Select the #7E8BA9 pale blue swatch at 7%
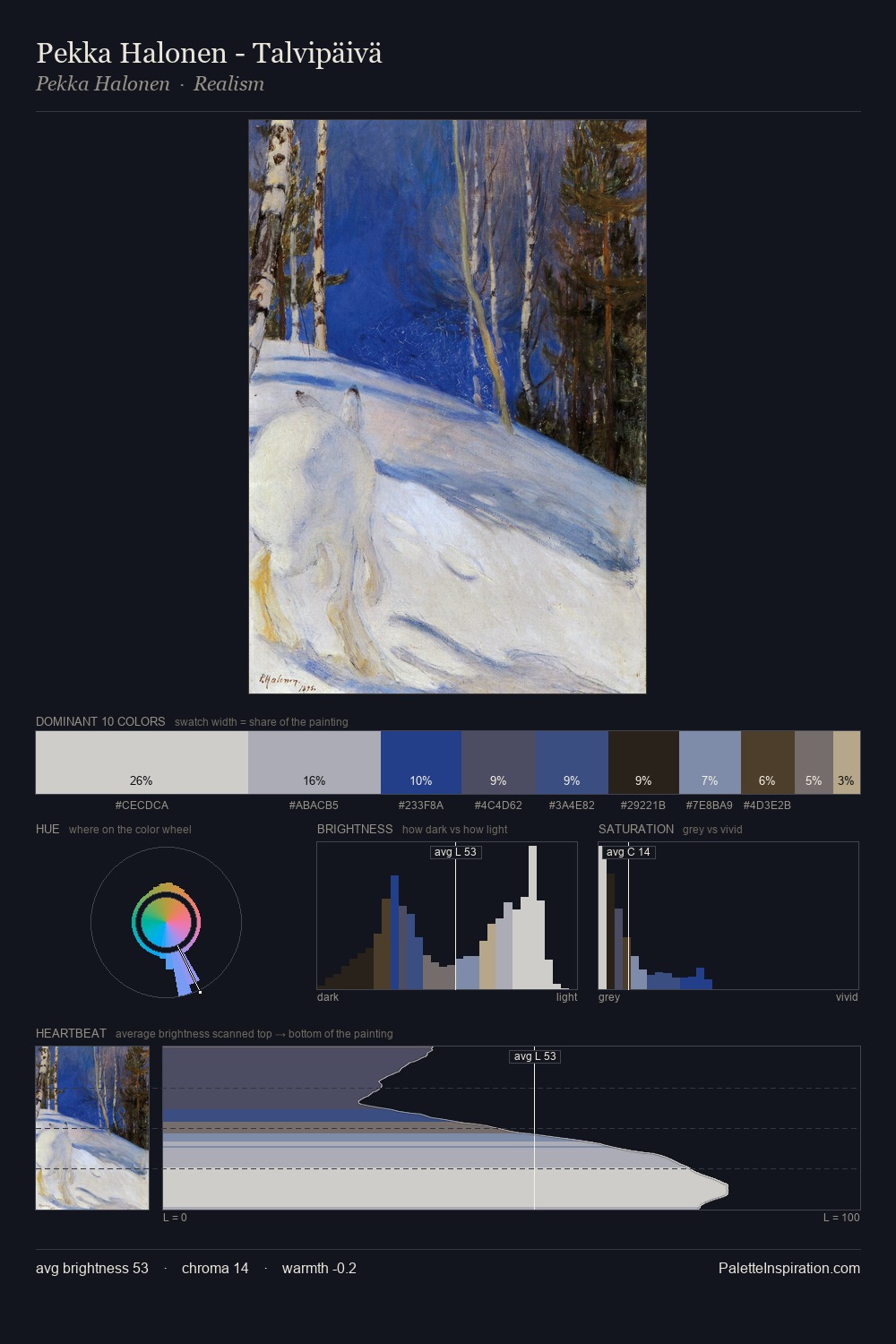This screenshot has width=896, height=1344. pos(710,762)
